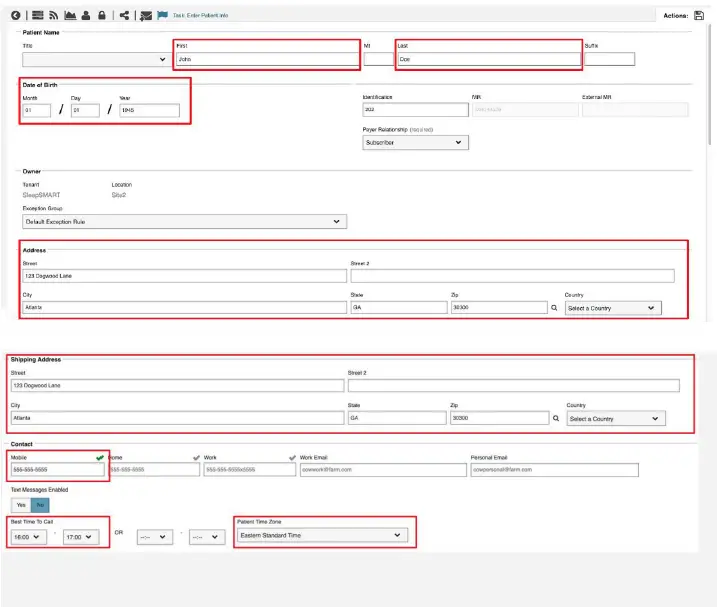Viewport: 717px width, 607px height.
Task: Open the area chart icon
Action: pyautogui.click(x=69, y=16)
